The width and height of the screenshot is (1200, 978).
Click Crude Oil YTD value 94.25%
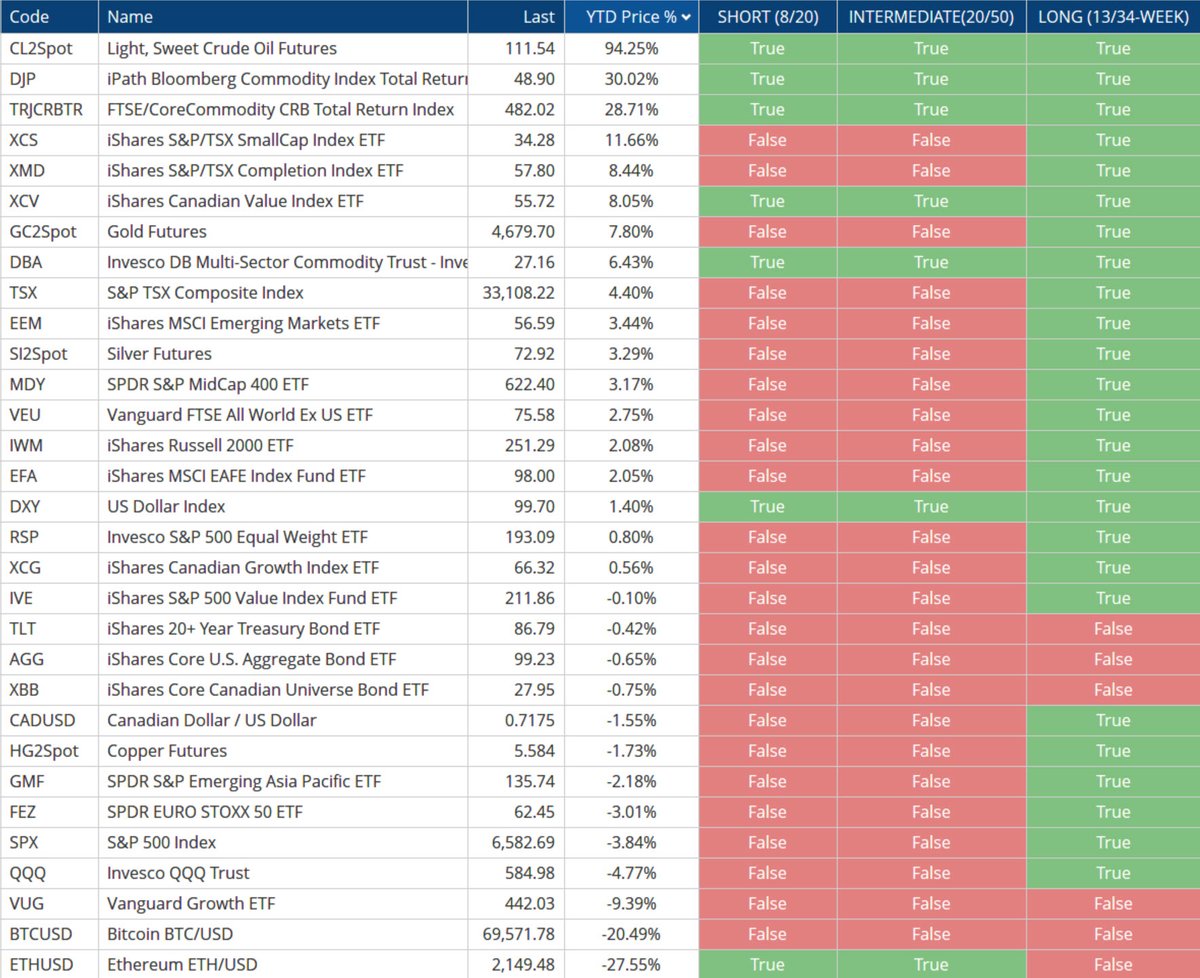pyautogui.click(x=631, y=48)
